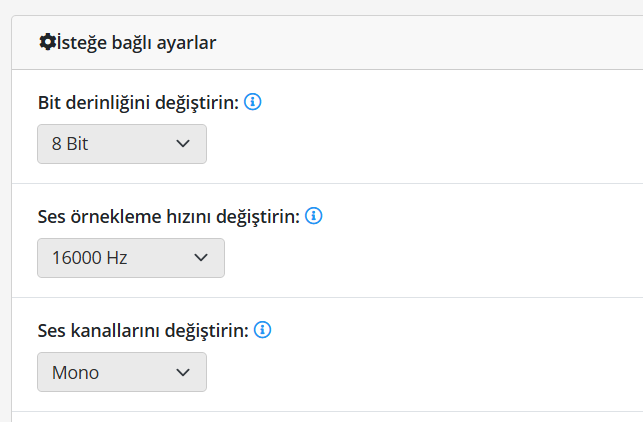Open info icon beside Ses kanallarını değiştirin
Screen dimensions: 643x422
coord(264,330)
